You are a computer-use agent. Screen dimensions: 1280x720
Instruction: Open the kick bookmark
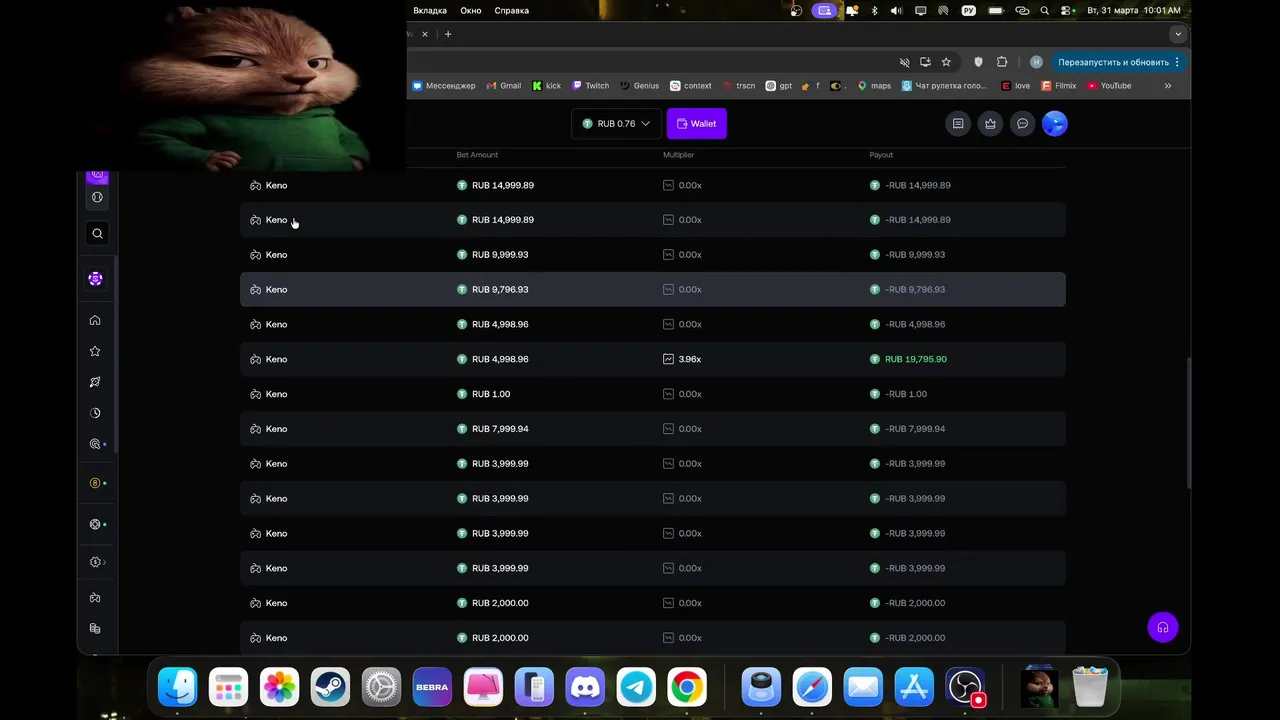(547, 86)
